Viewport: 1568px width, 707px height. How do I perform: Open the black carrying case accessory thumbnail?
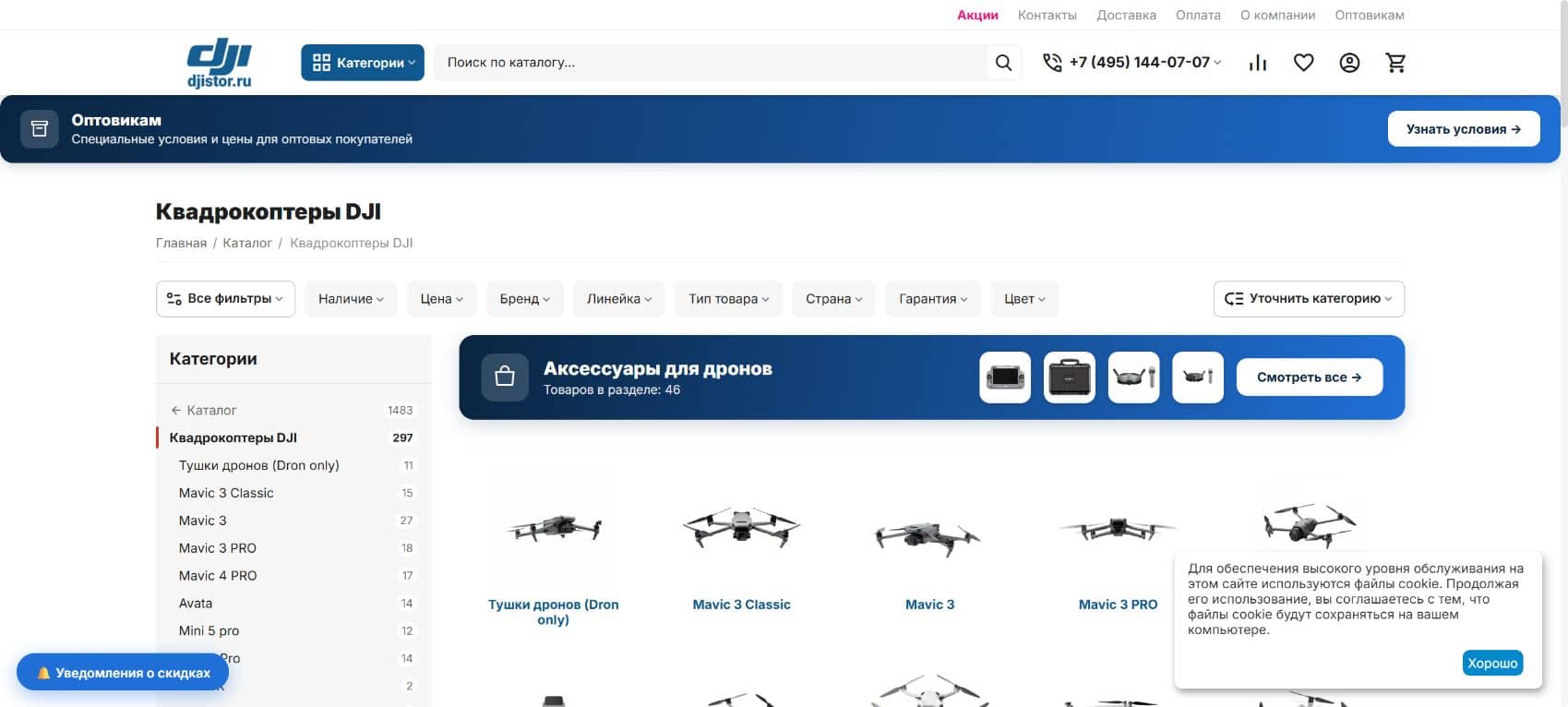(1070, 377)
